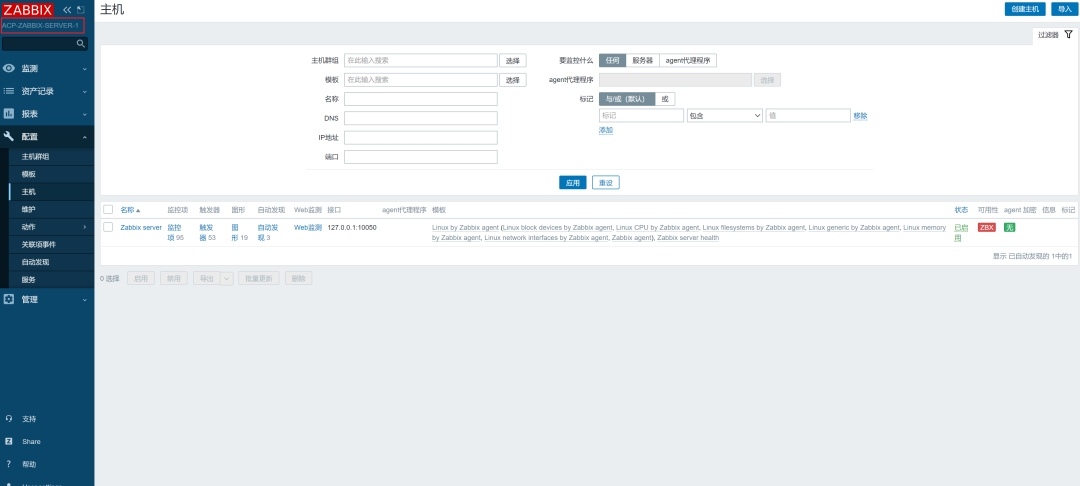The height and width of the screenshot is (486, 1080).
Task: Open 服务 in sidebar
Action: pyautogui.click(x=28, y=279)
